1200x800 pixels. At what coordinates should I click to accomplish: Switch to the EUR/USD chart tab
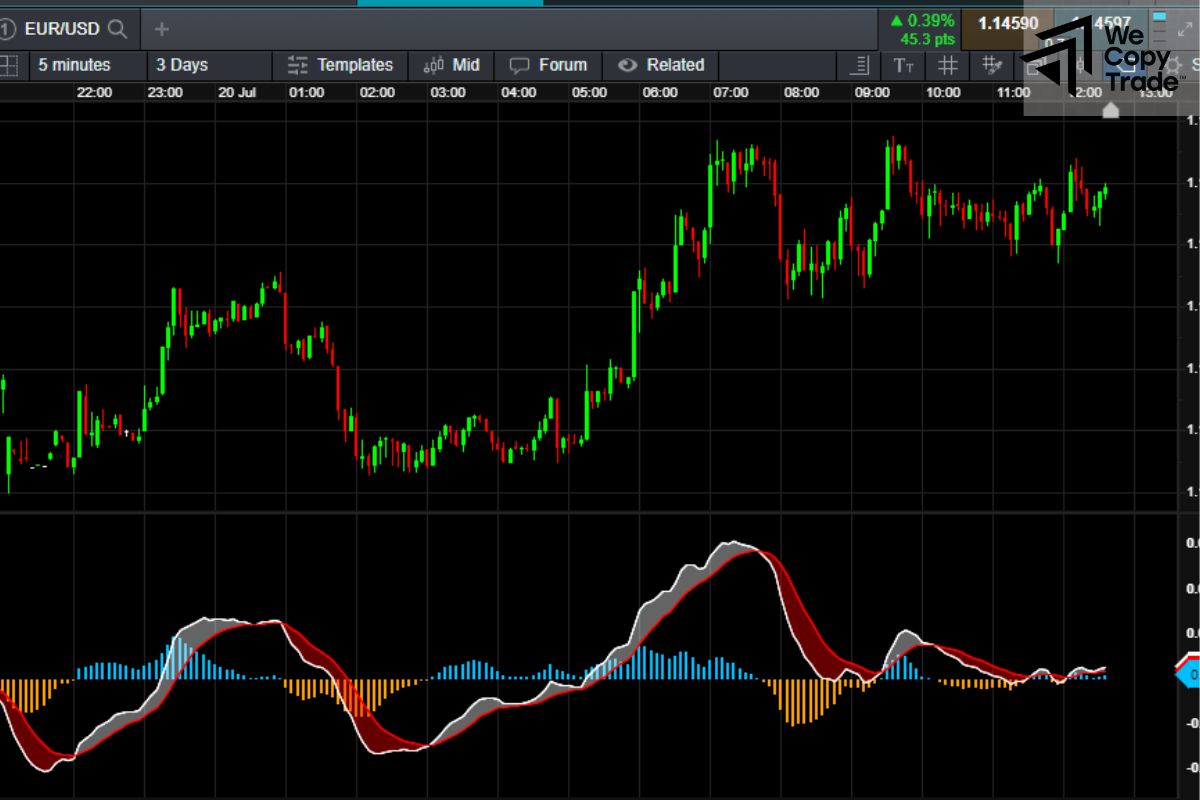(x=62, y=29)
